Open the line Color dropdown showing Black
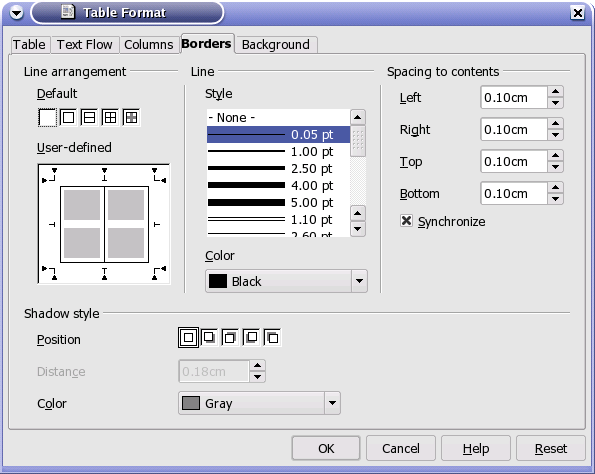 286,281
